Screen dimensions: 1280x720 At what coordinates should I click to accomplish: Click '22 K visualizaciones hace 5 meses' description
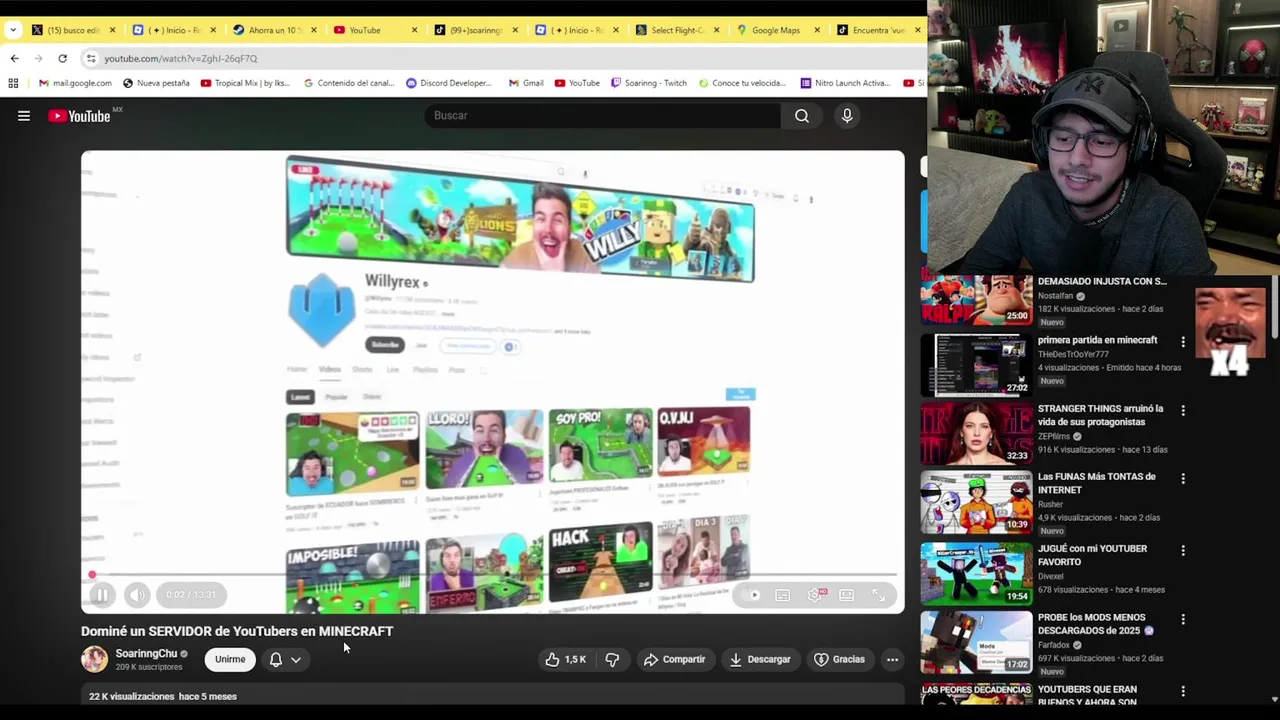click(x=163, y=696)
